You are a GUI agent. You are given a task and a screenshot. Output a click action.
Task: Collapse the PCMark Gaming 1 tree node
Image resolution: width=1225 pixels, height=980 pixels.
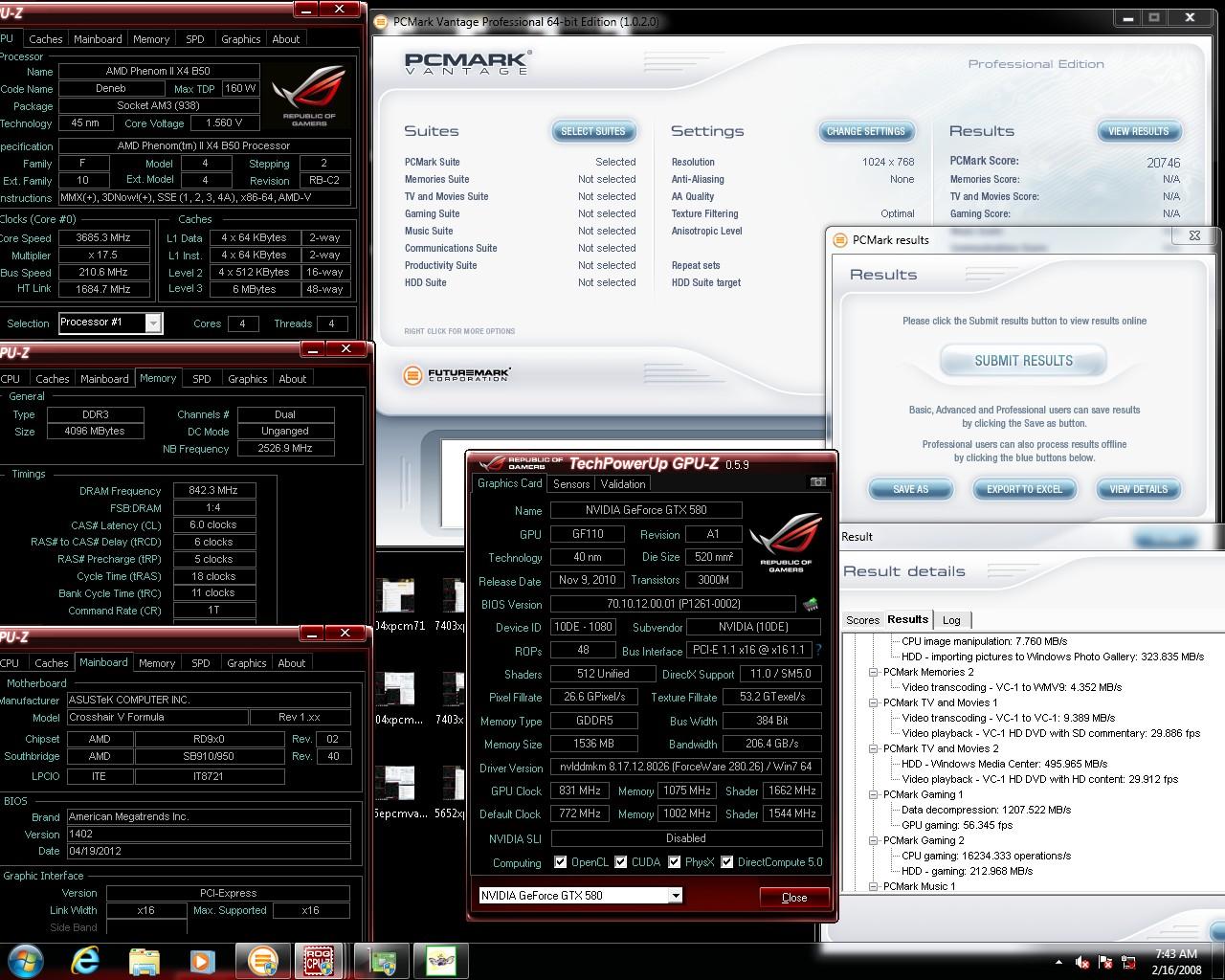point(874,794)
